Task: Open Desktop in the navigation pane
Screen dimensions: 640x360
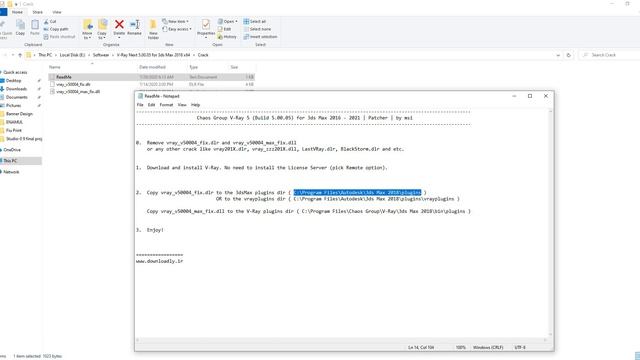Action: pos(13,80)
